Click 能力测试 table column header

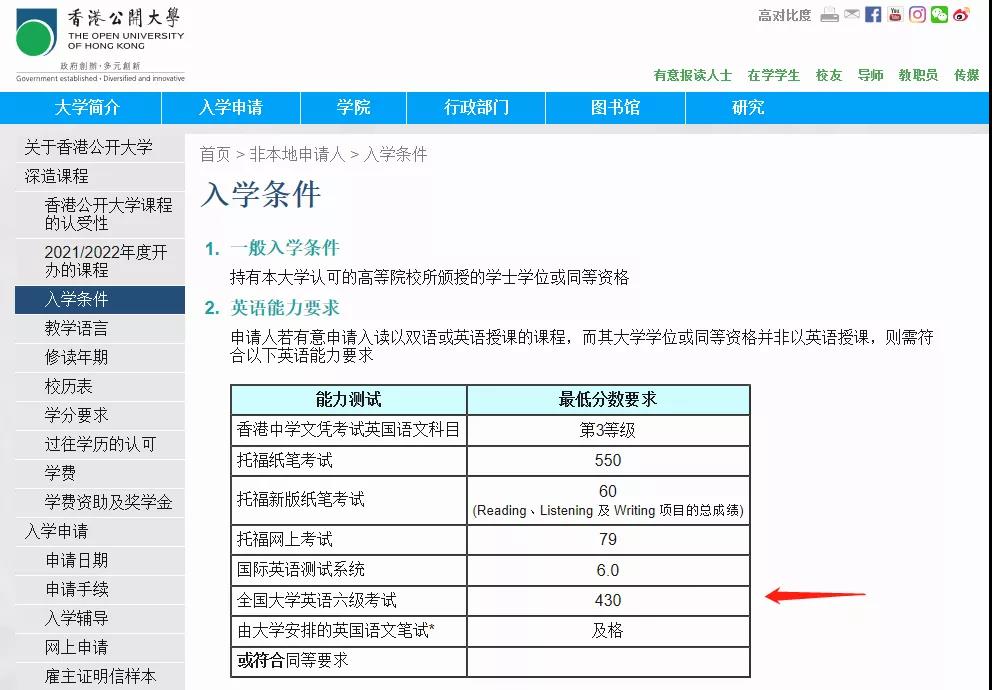click(x=349, y=400)
